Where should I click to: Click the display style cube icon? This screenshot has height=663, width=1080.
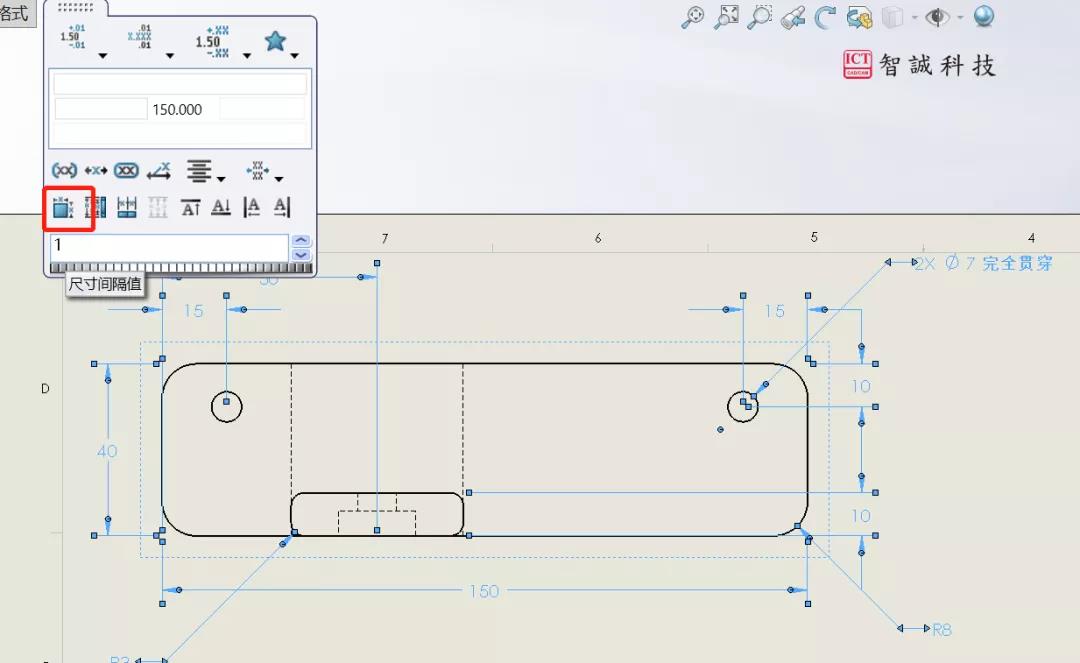[892, 17]
